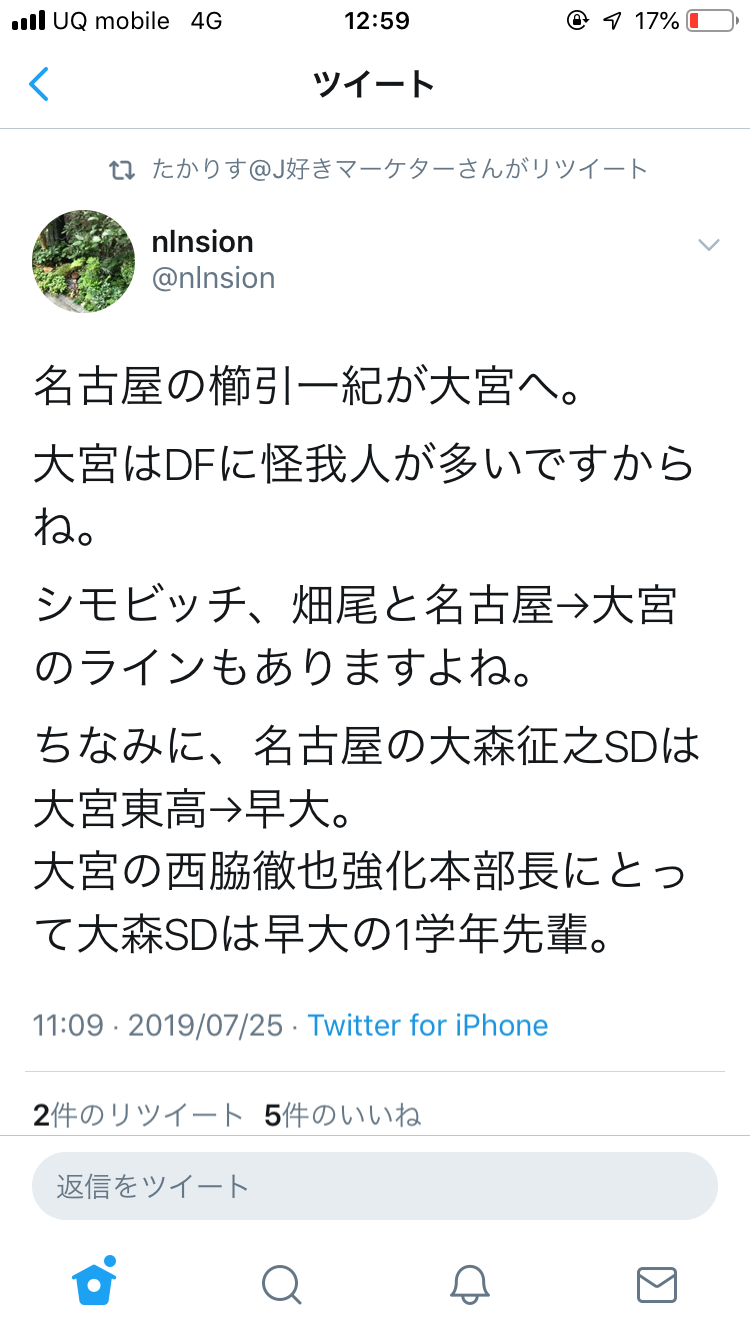Tap the ツイート header title

(x=374, y=85)
